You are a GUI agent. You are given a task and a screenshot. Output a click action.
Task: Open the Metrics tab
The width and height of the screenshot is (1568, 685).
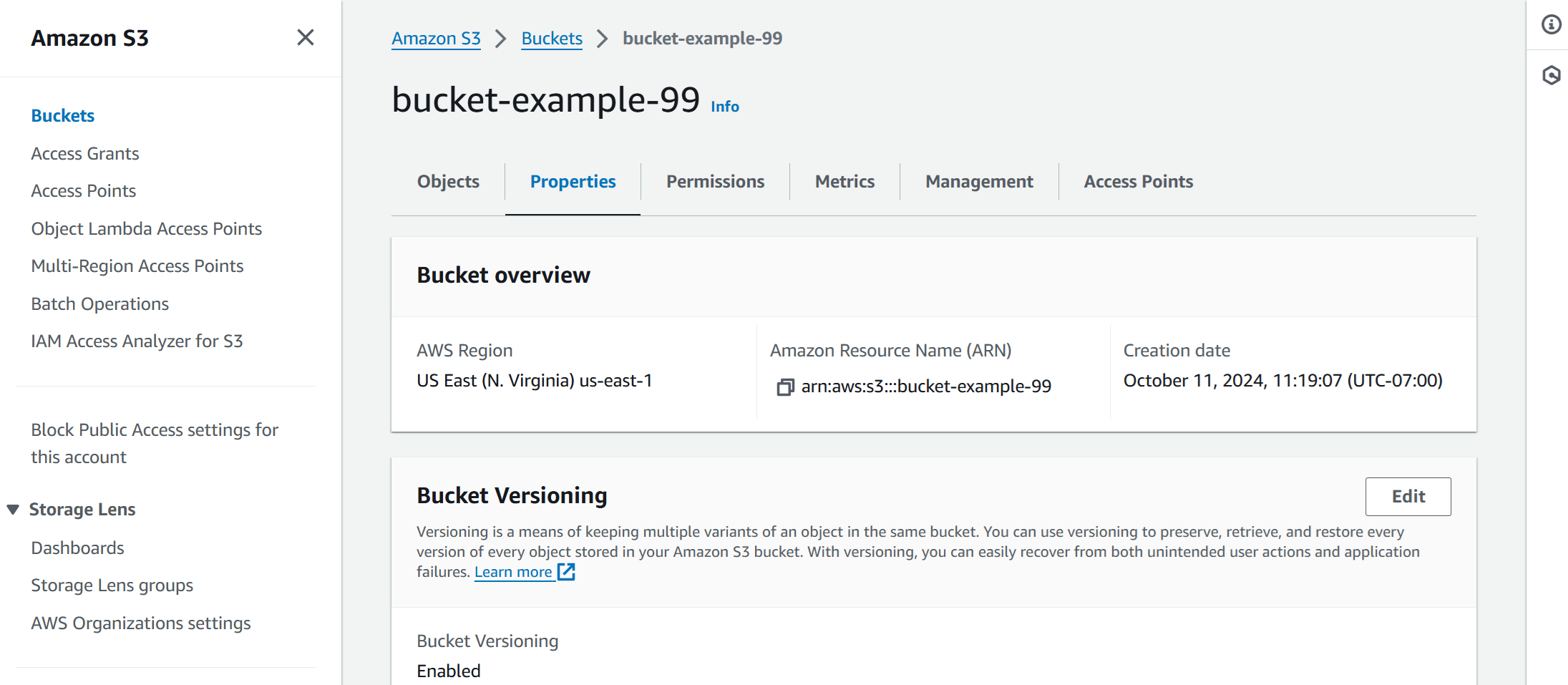coord(844,181)
